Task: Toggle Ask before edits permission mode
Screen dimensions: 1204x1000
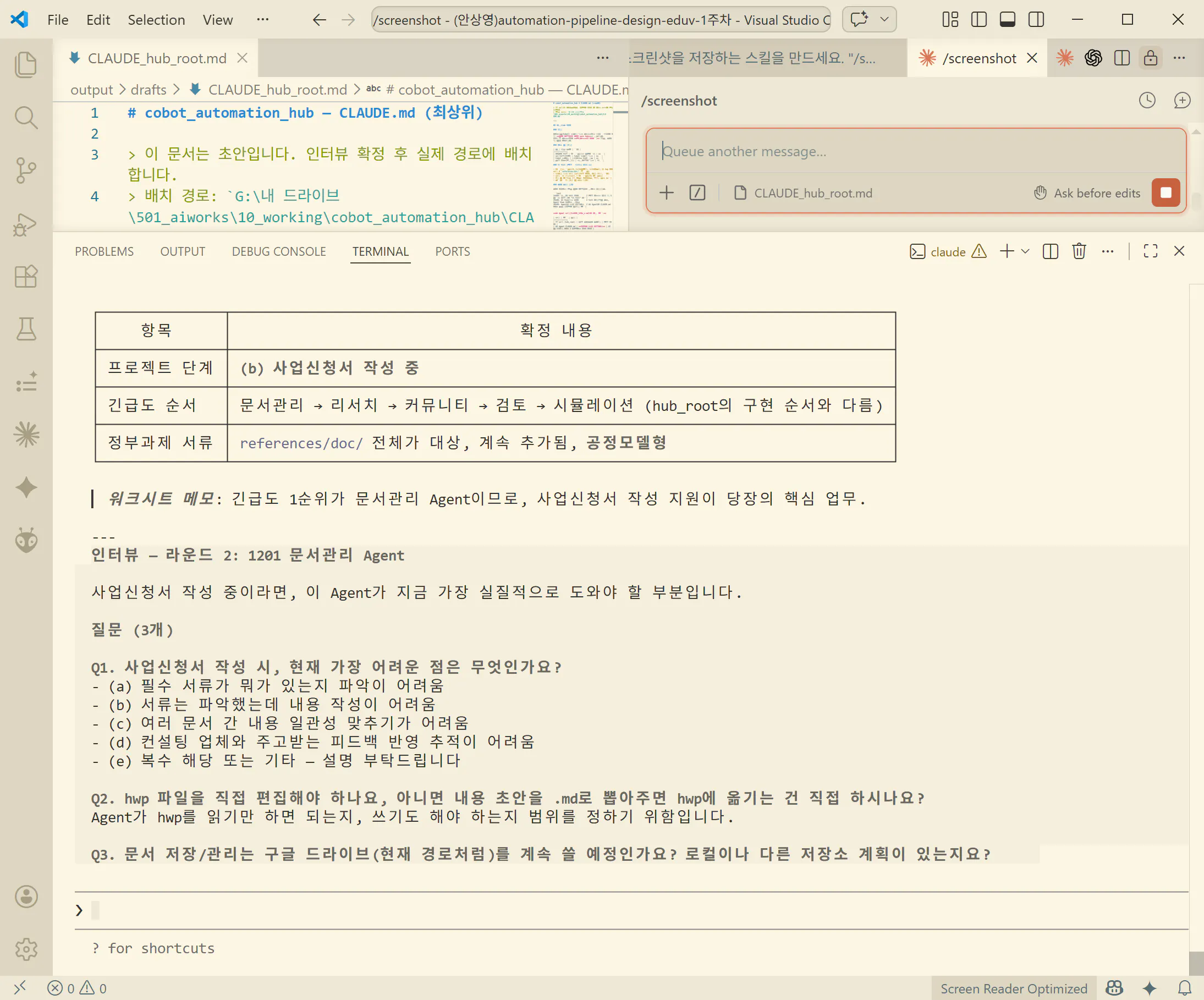Action: (1087, 193)
